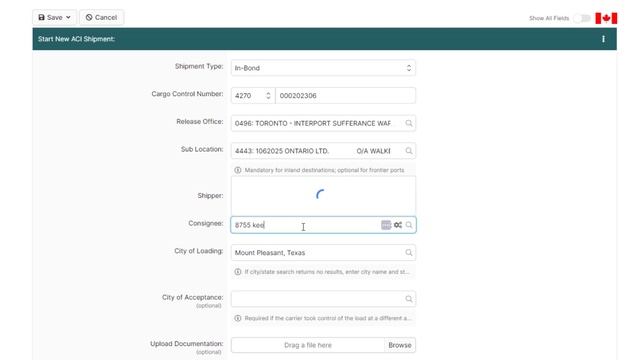The image size is (640, 360).
Task: Click the Browse button
Action: (x=400, y=345)
